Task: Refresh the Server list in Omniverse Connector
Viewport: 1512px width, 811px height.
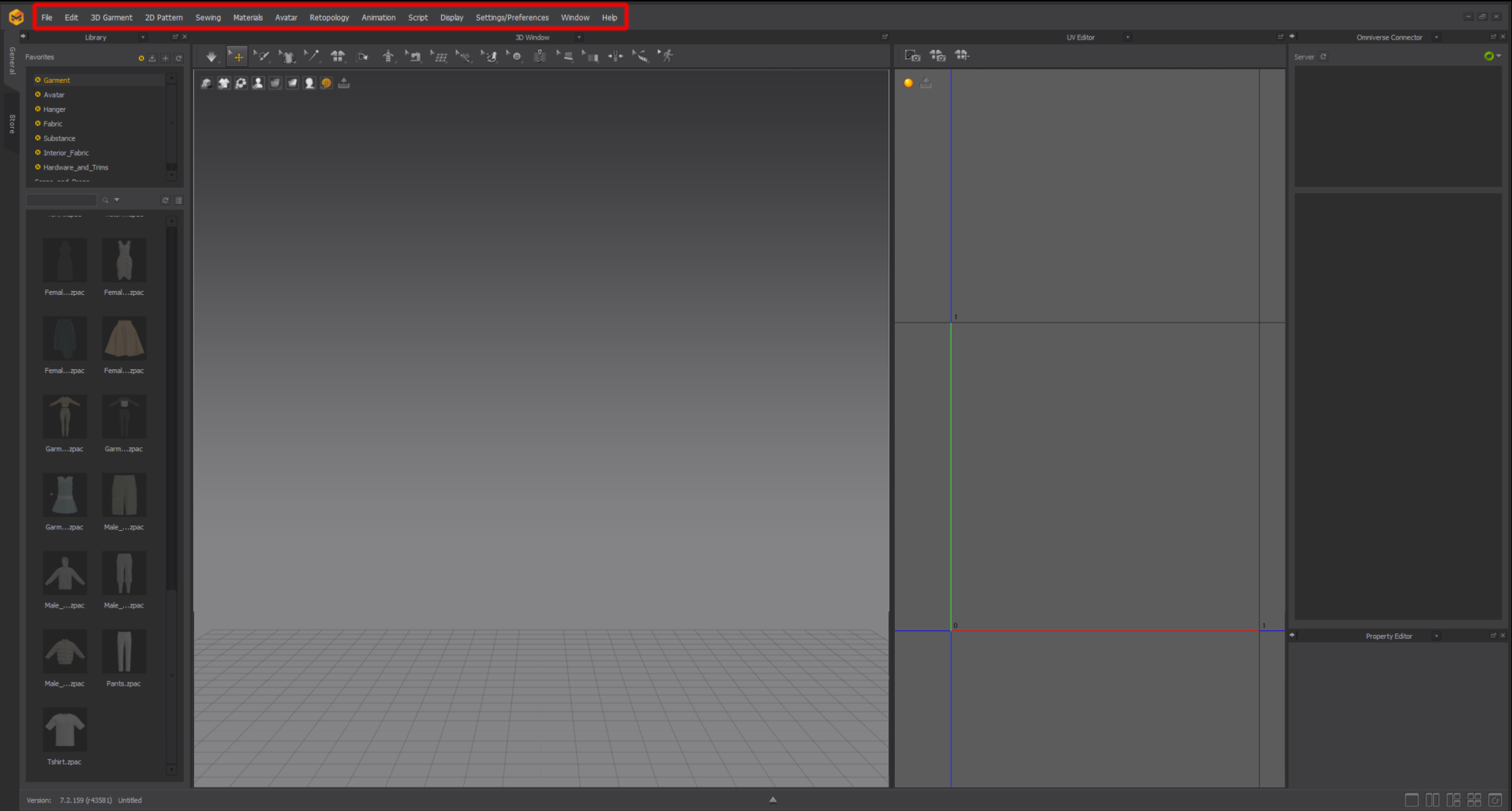Action: point(1323,56)
